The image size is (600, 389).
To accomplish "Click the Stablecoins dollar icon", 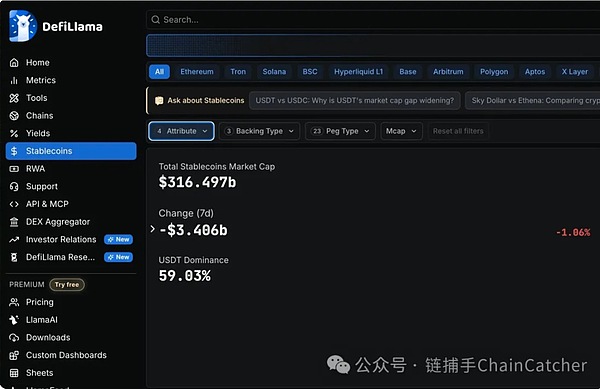I will coord(14,151).
